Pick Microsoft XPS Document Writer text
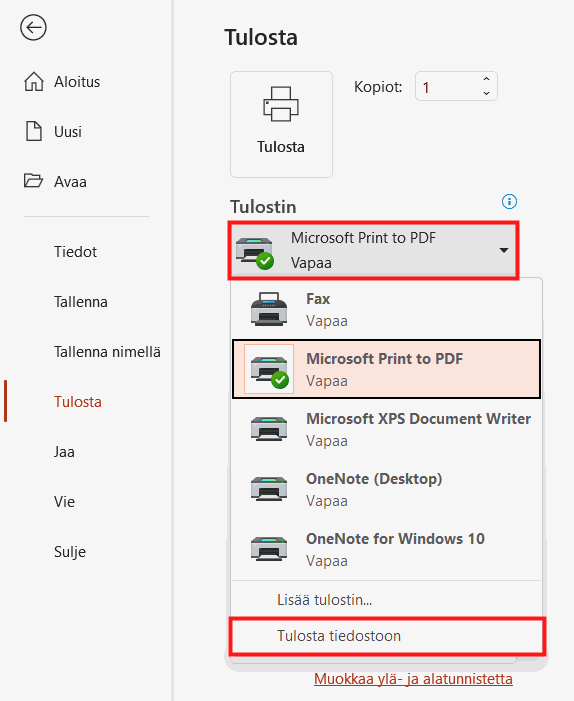574x701 pixels. click(418, 419)
